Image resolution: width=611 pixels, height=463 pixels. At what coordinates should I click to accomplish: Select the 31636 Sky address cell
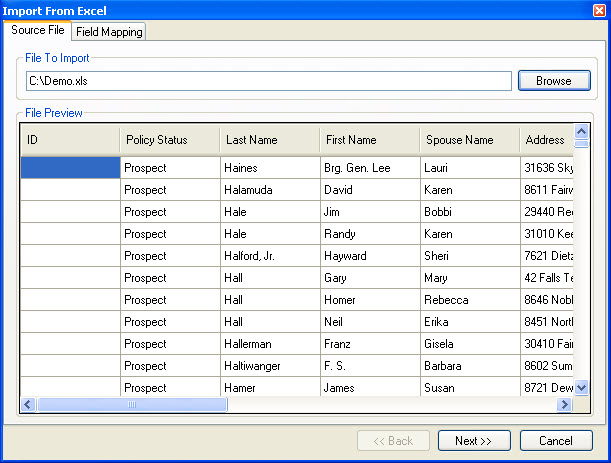[547, 168]
